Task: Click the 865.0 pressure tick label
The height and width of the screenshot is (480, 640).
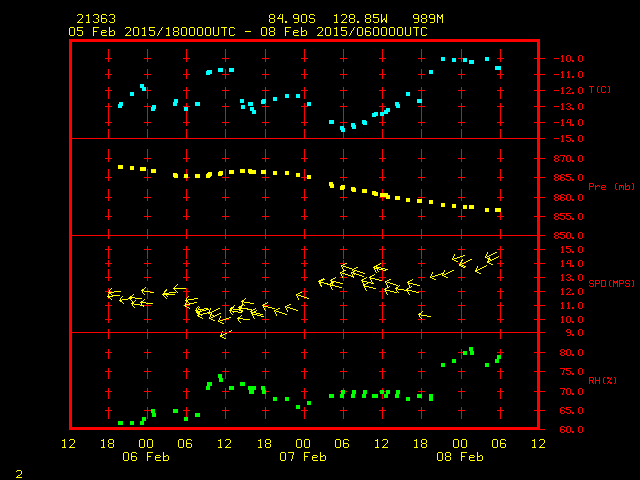Action: pyautogui.click(x=569, y=178)
